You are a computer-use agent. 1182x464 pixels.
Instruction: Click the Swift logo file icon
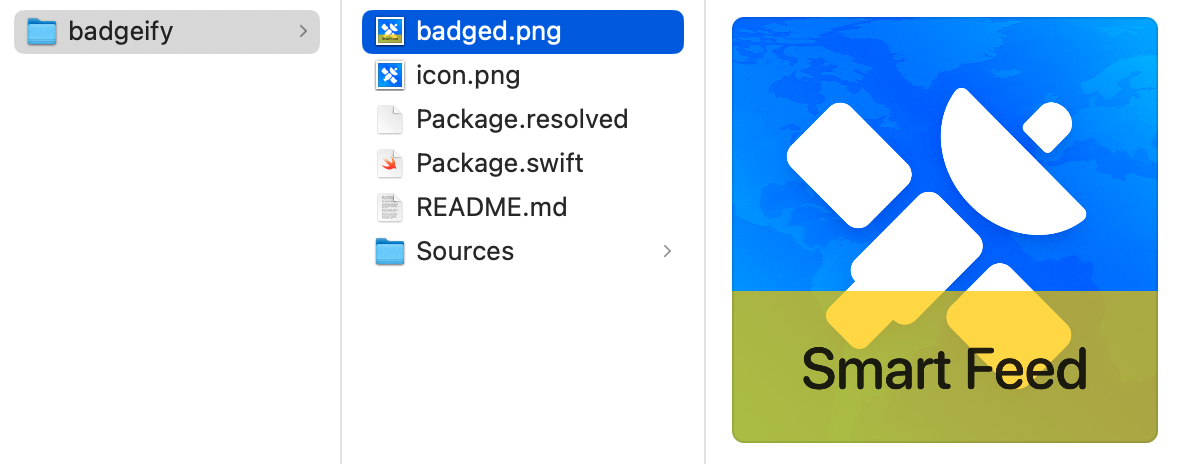pos(389,164)
